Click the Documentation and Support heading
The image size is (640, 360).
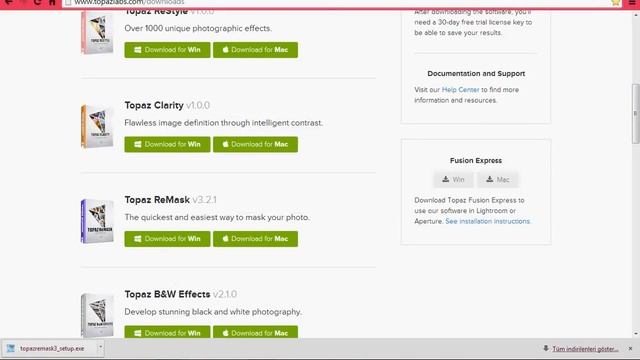(476, 74)
